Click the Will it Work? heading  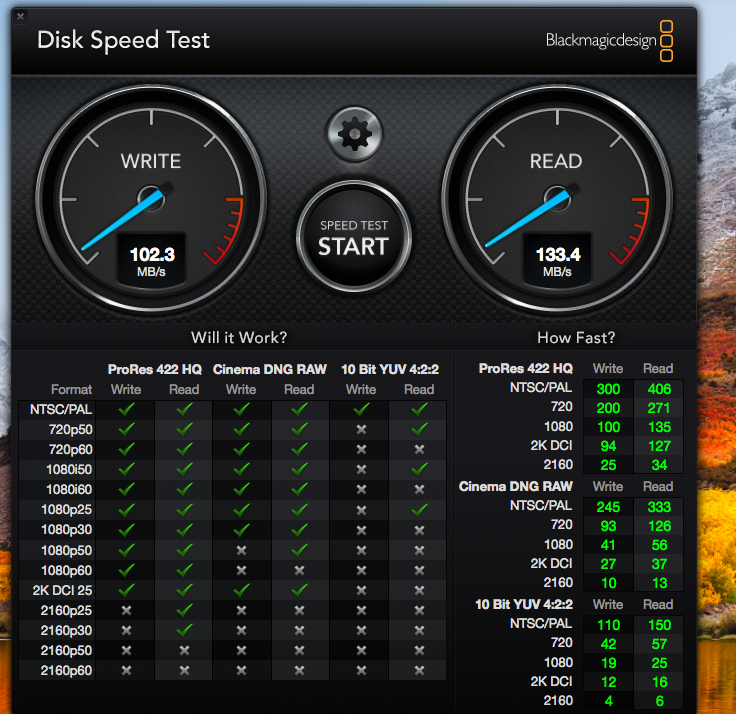pos(238,338)
